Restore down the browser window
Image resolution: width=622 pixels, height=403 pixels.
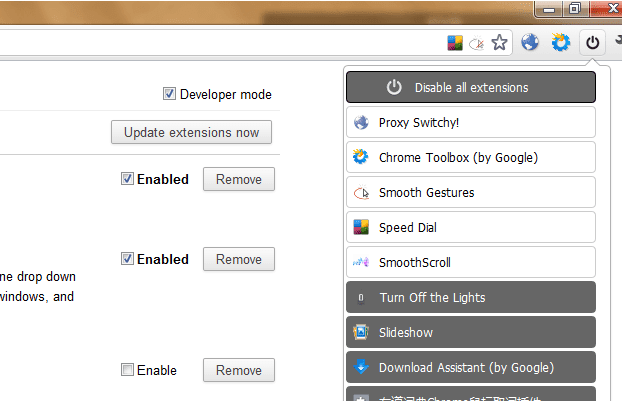pos(575,9)
